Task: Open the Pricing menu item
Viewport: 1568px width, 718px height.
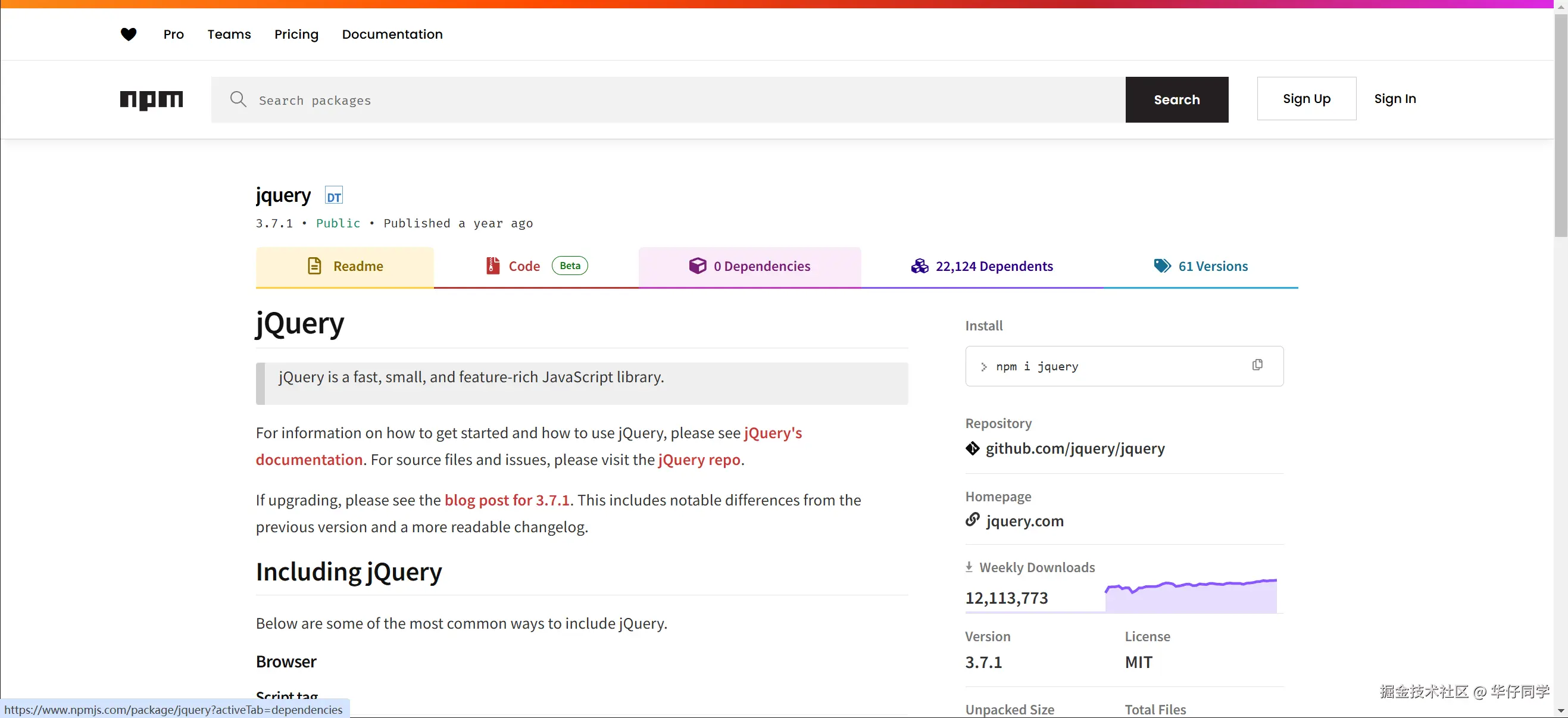Action: [x=296, y=34]
